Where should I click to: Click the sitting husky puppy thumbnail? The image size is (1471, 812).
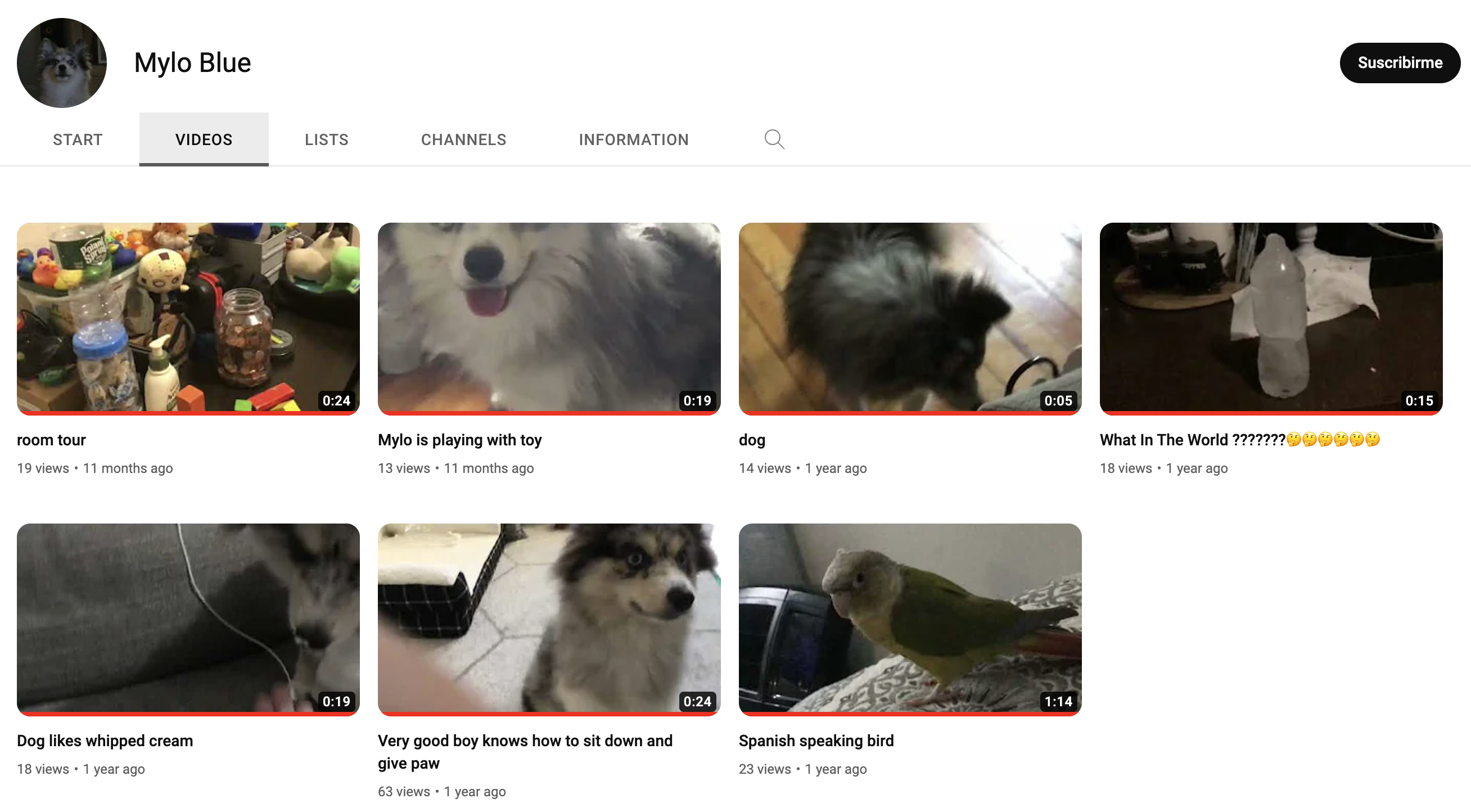click(x=549, y=619)
